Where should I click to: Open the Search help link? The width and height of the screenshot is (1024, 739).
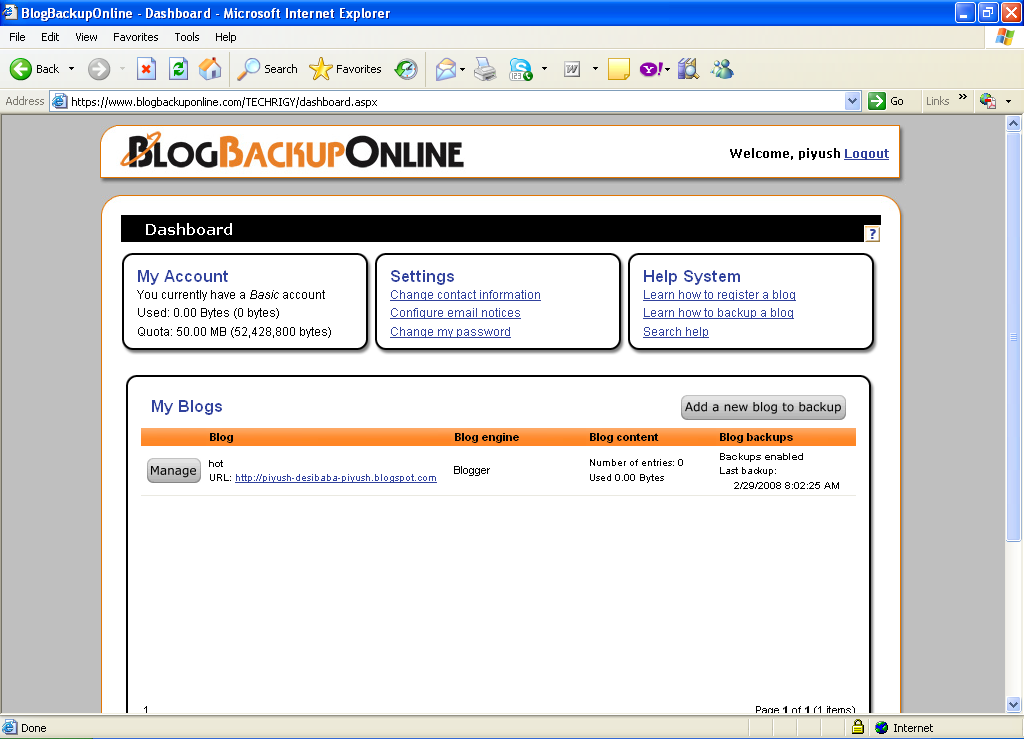(676, 332)
